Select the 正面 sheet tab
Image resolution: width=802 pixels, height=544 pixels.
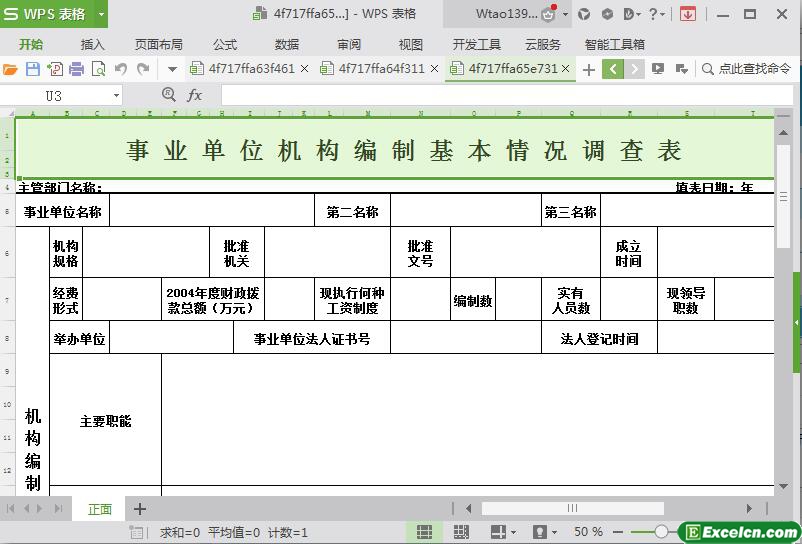(100, 509)
